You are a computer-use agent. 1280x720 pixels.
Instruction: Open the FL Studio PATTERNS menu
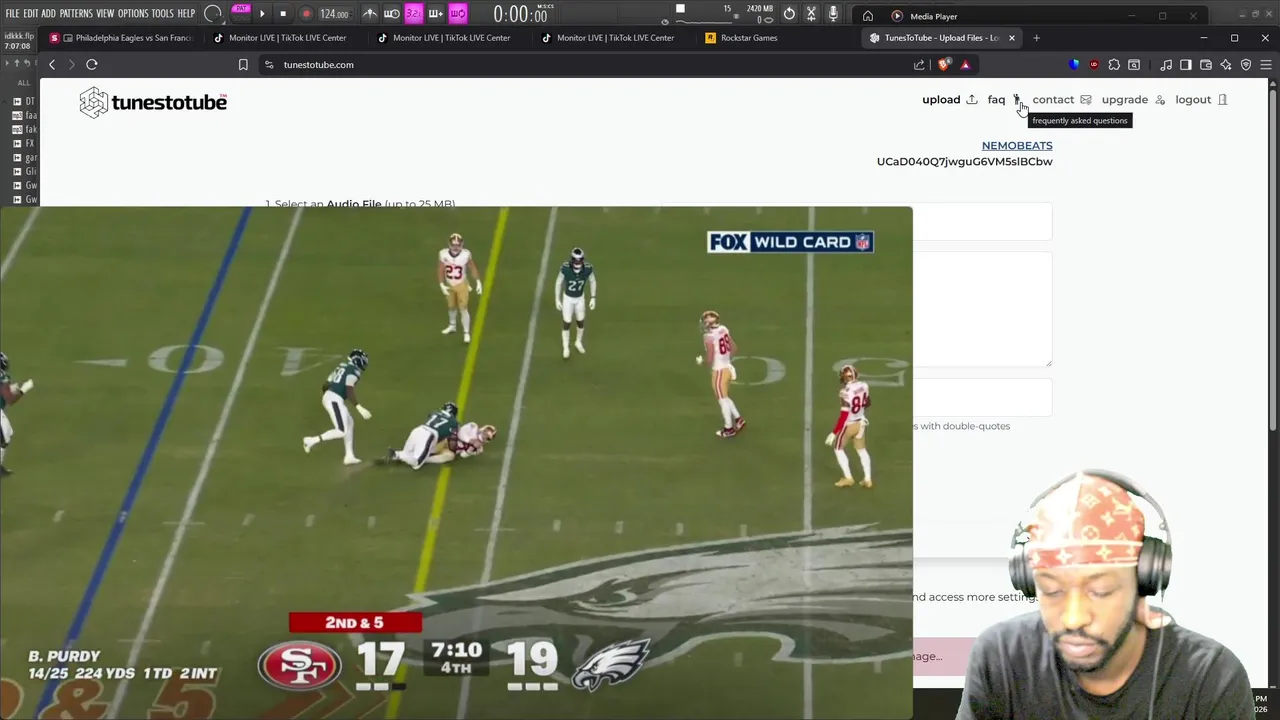click(x=76, y=14)
